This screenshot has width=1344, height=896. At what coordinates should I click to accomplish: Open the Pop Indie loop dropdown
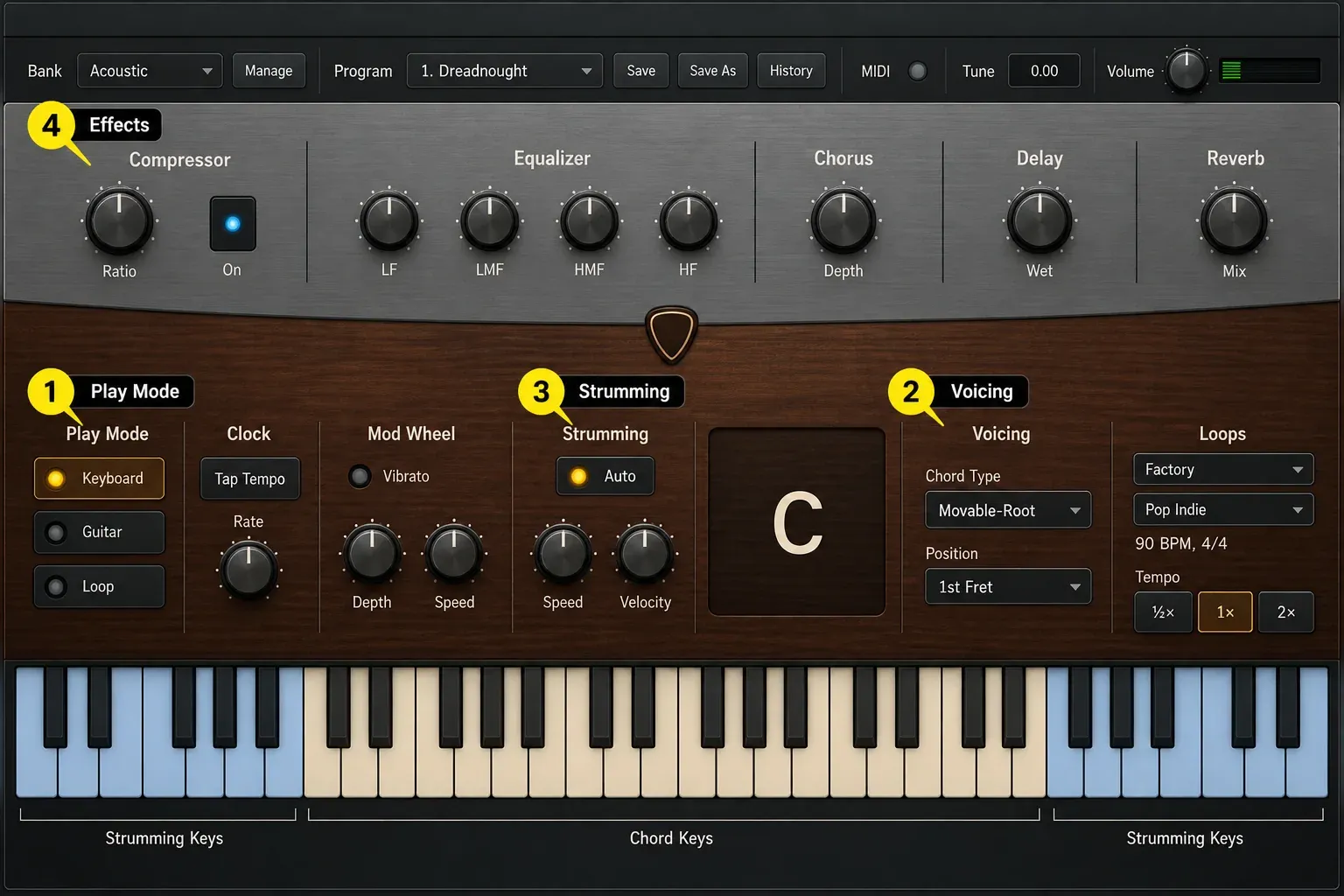click(1223, 509)
